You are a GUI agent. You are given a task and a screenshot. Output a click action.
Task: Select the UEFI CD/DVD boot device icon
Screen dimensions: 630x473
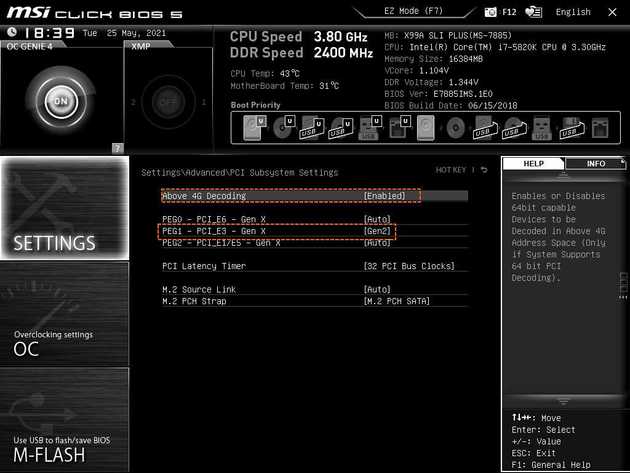click(284, 127)
